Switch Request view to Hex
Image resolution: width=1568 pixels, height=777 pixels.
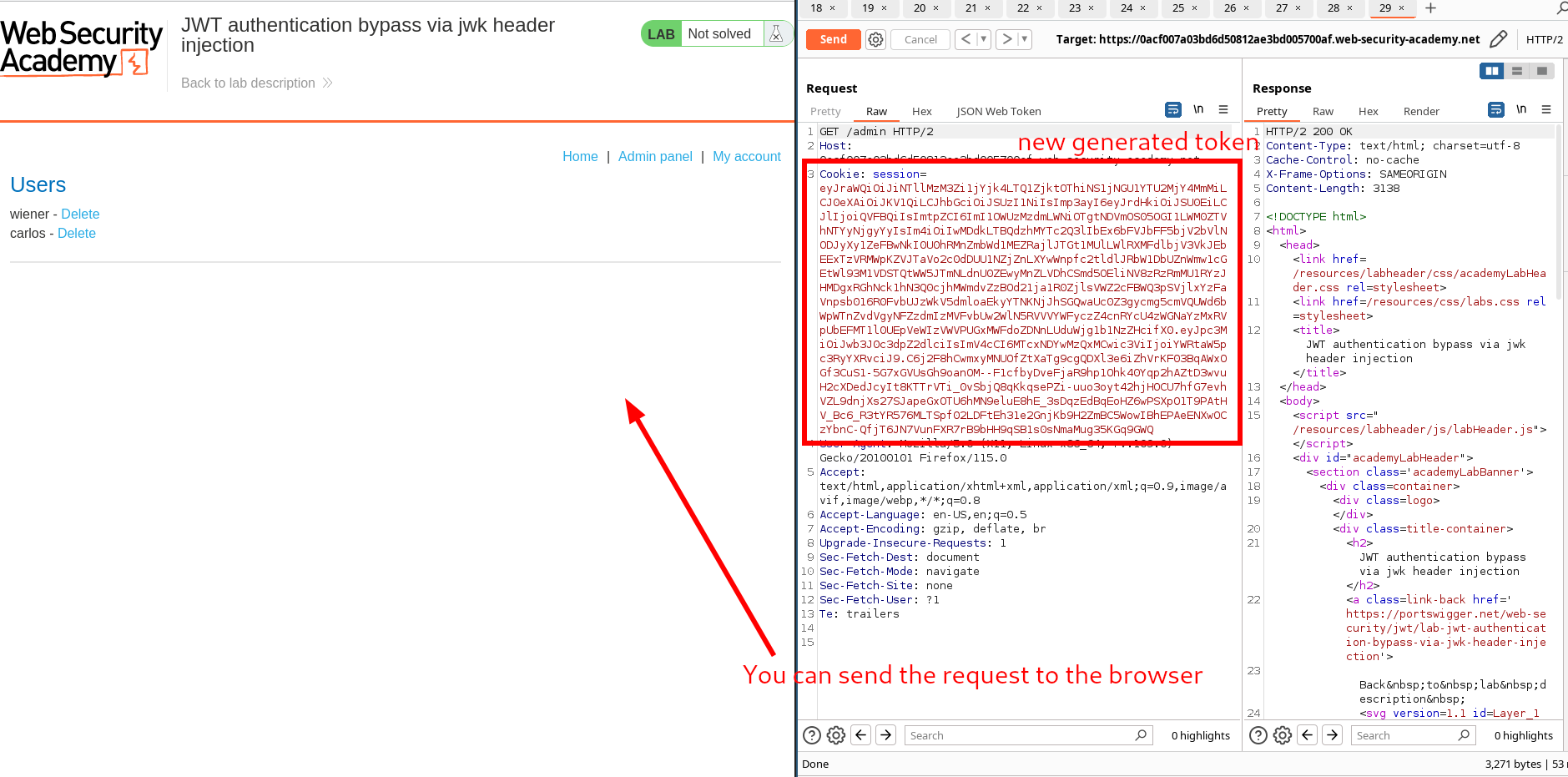921,111
